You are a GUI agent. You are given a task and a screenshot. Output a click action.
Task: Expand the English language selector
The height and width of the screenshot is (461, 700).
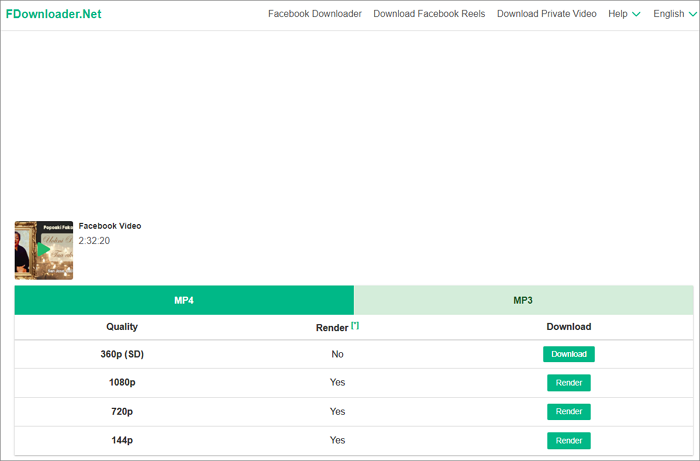[674, 14]
